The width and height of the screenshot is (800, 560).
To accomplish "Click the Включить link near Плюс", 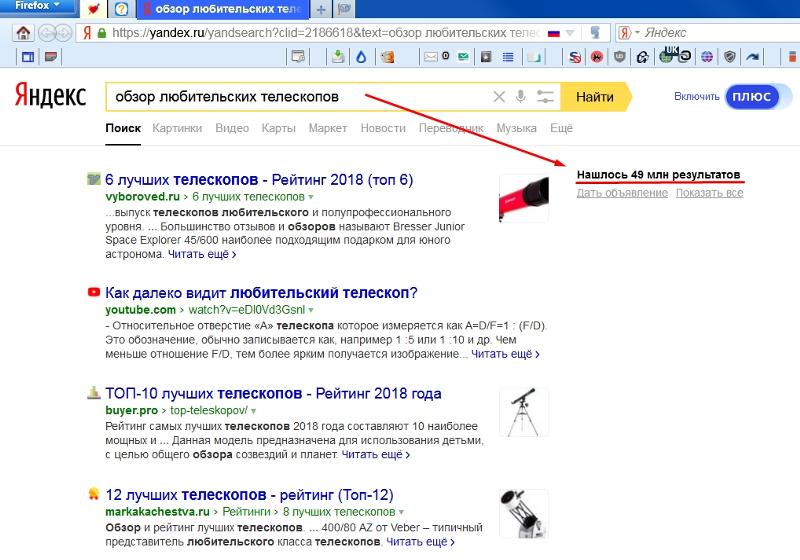I will pyautogui.click(x=696, y=96).
